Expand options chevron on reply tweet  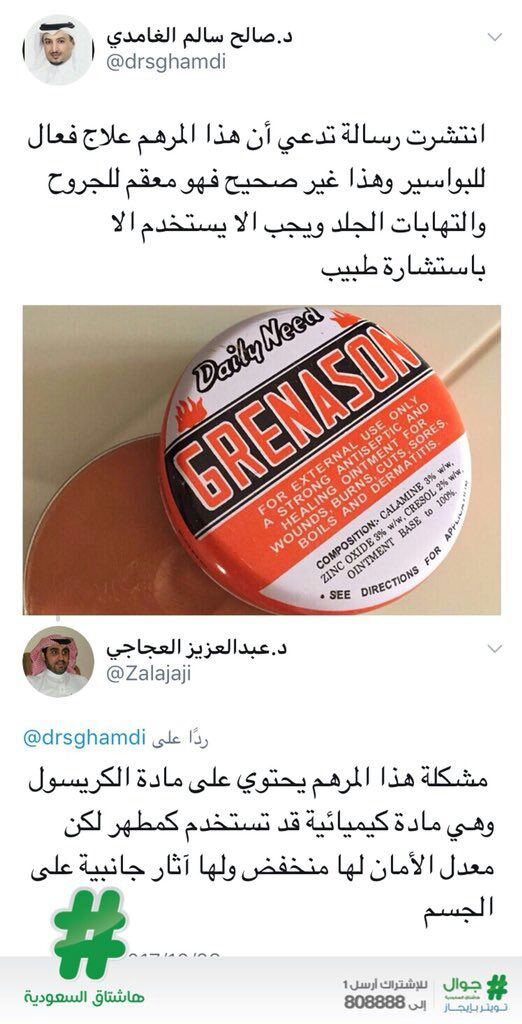coord(495,648)
